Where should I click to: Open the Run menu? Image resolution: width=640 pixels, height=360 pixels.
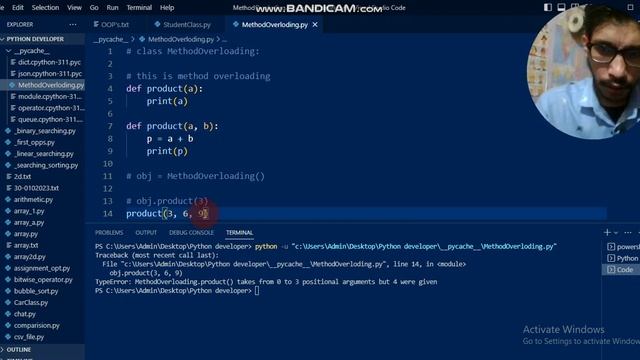point(112,7)
